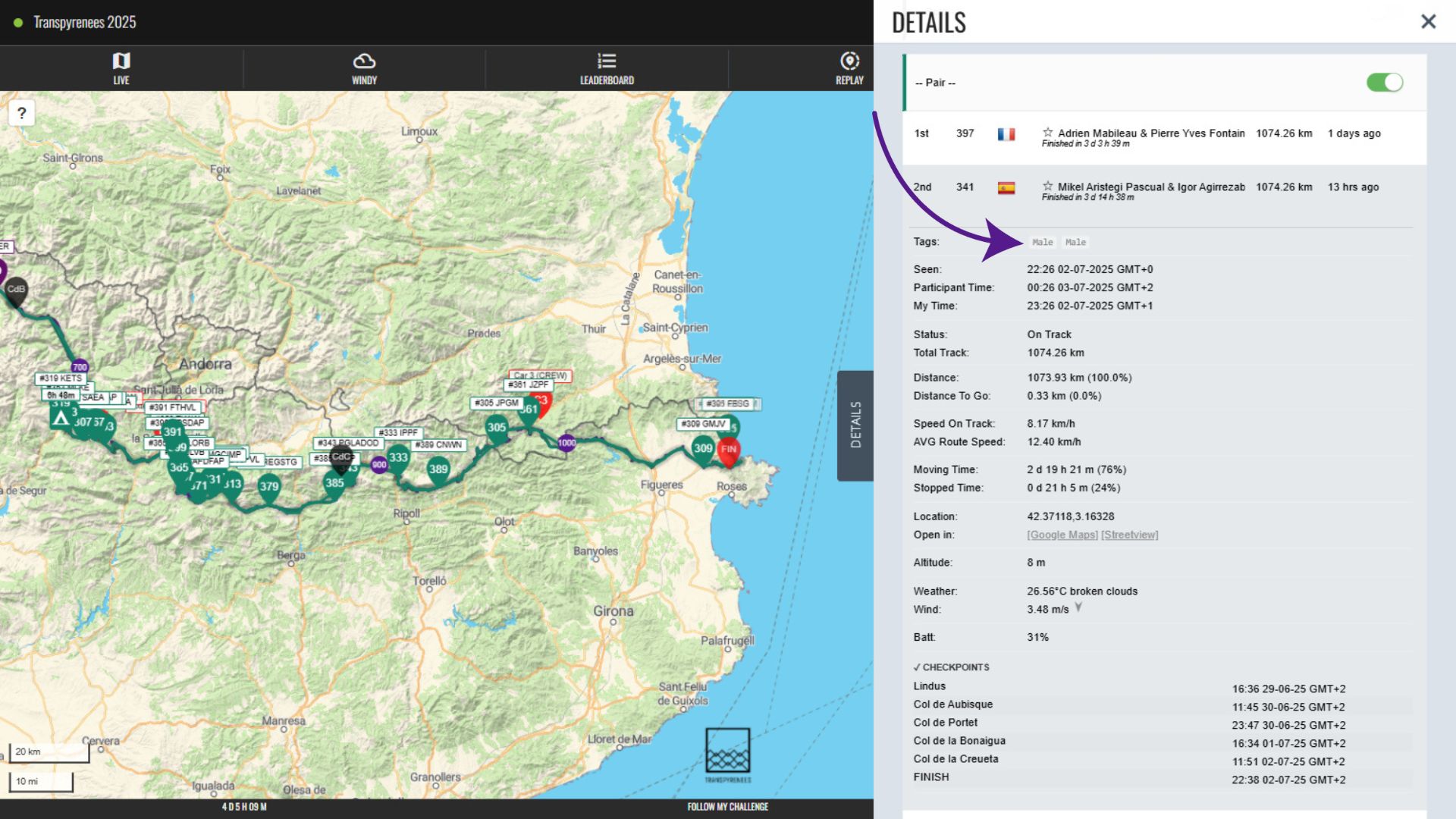This screenshot has width=1456, height=819.
Task: Click the green camp triangle marker on the map
Action: [61, 418]
